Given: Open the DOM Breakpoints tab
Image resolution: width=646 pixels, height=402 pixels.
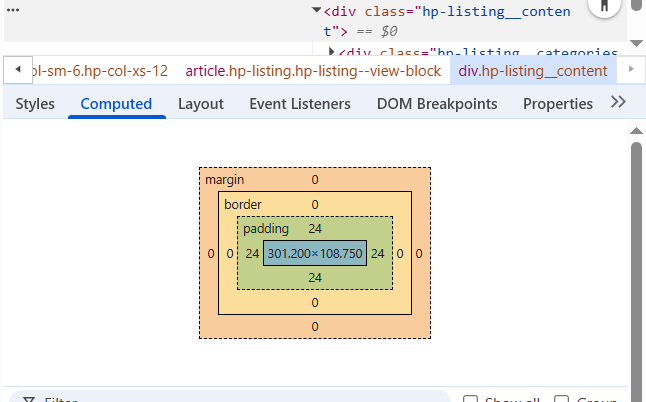Looking at the screenshot, I should click(x=436, y=104).
